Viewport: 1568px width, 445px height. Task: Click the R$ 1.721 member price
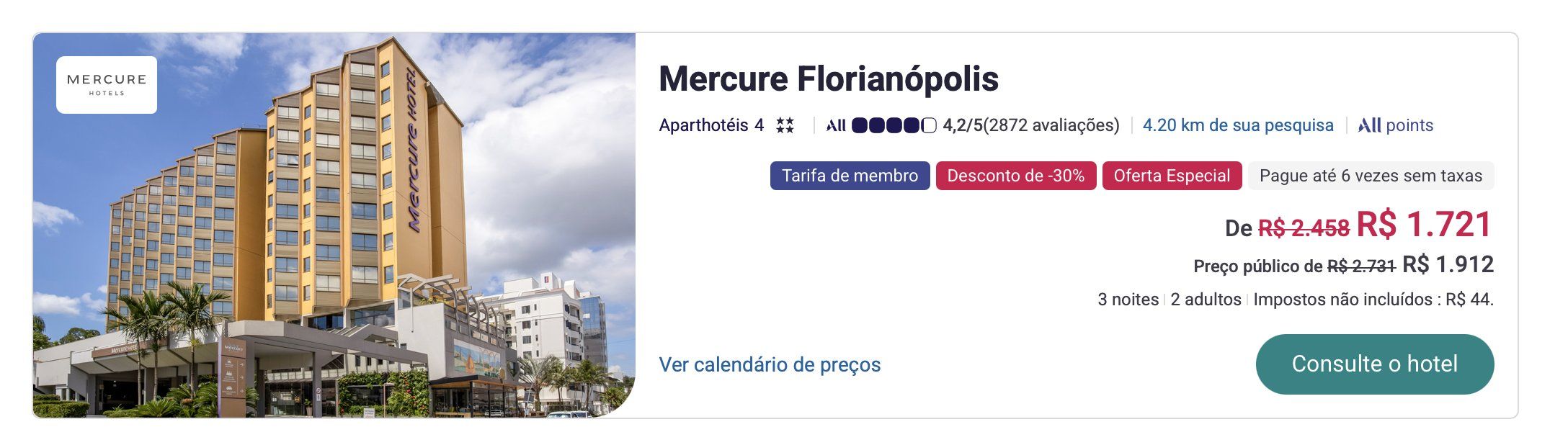click(x=1424, y=225)
